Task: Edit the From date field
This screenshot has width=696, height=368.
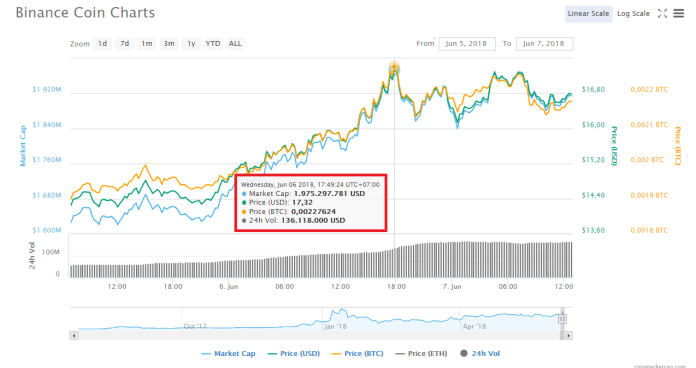Action: pos(467,44)
